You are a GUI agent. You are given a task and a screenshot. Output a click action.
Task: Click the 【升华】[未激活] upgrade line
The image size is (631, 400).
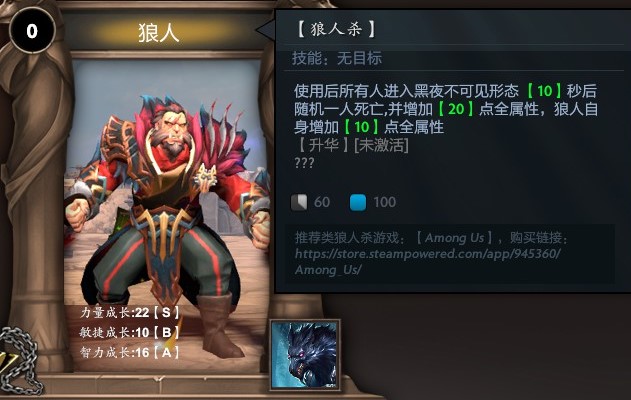(352, 145)
